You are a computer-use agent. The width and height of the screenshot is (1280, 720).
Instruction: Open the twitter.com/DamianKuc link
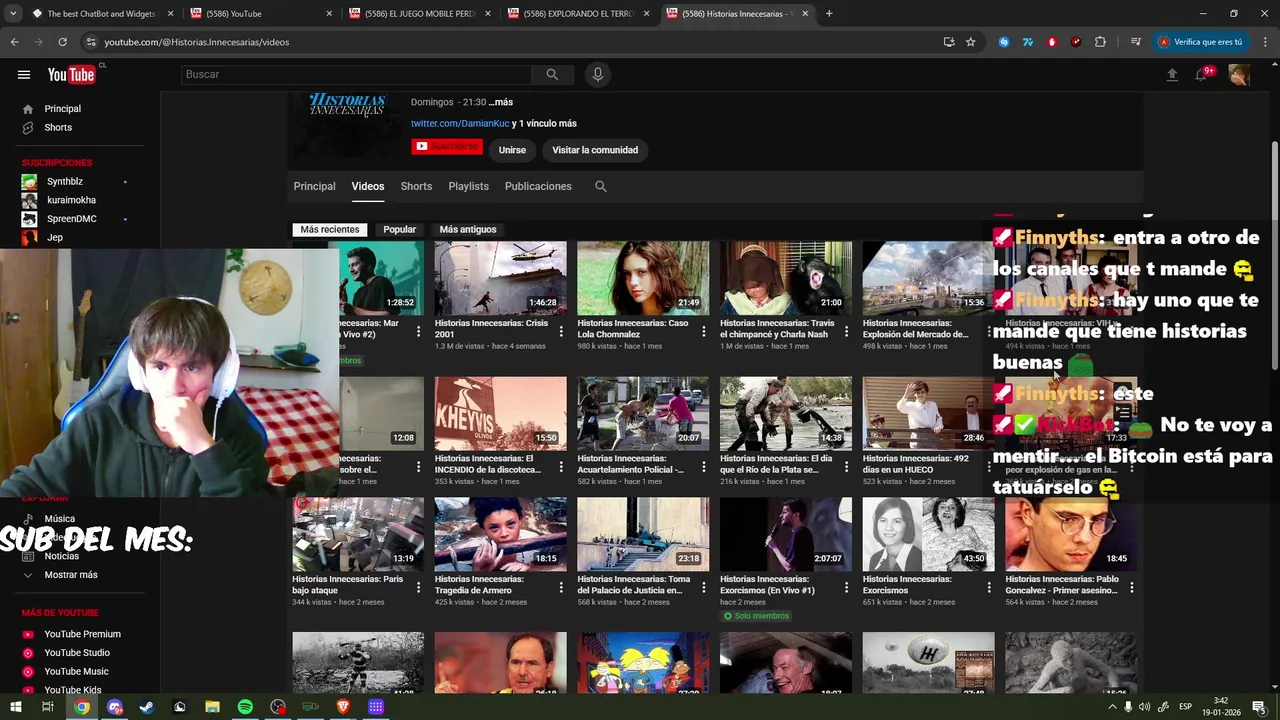(x=460, y=123)
